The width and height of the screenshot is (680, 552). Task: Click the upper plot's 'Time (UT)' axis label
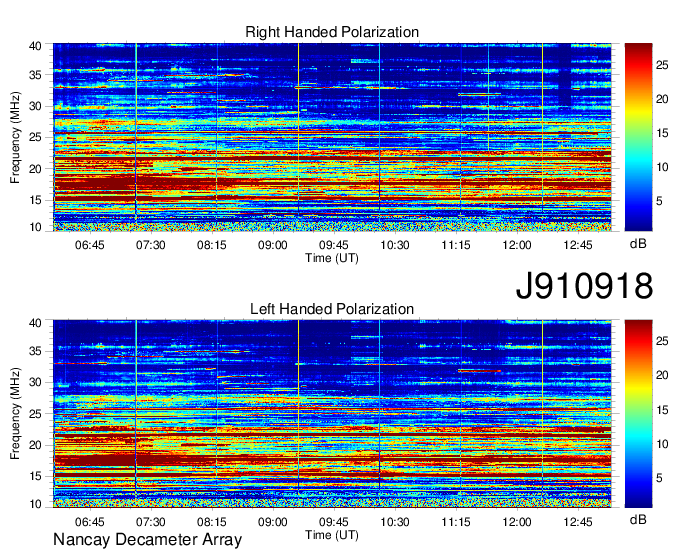pyautogui.click(x=332, y=258)
